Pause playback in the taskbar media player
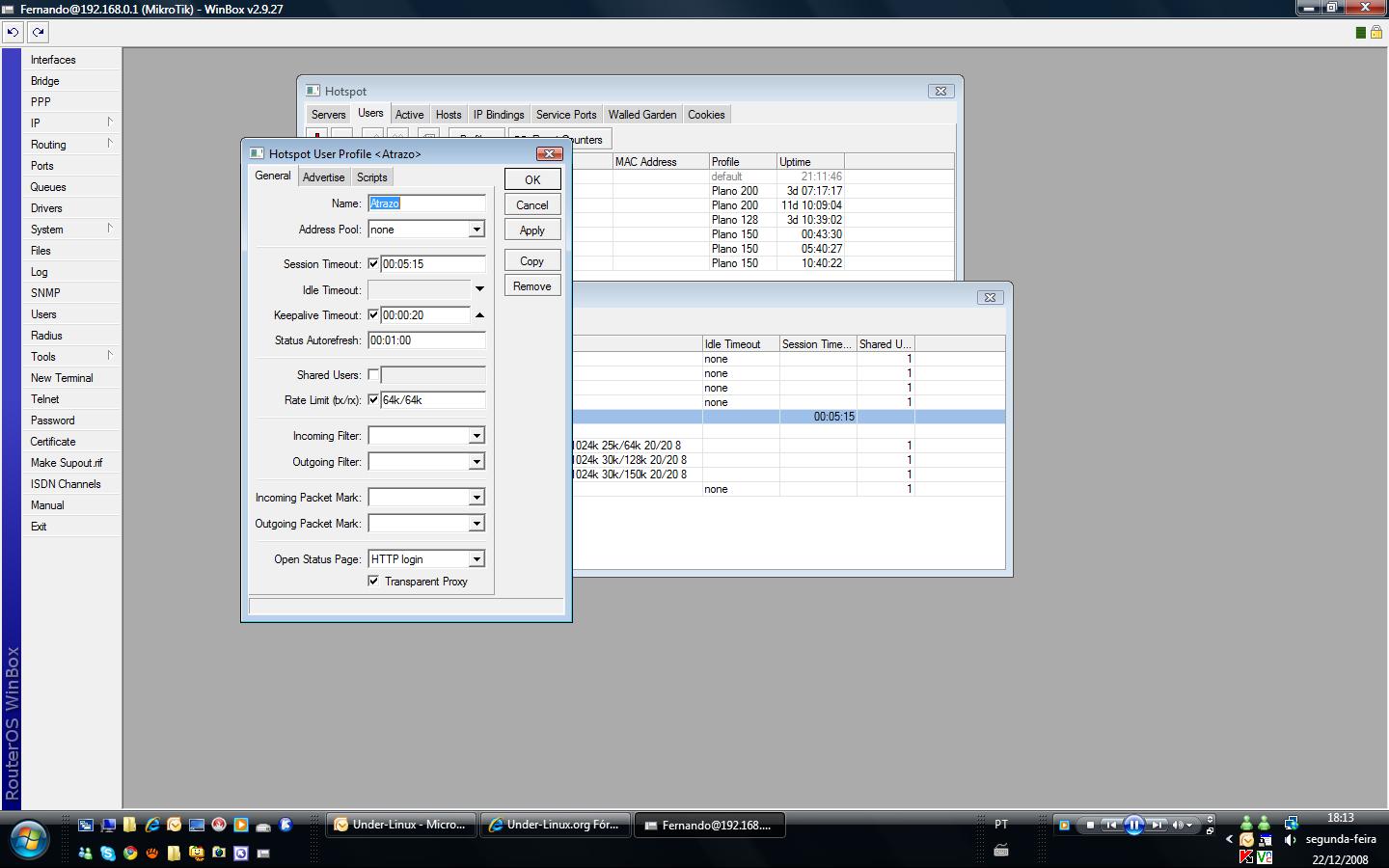Viewport: 1389px width, 868px height. coord(1133,825)
